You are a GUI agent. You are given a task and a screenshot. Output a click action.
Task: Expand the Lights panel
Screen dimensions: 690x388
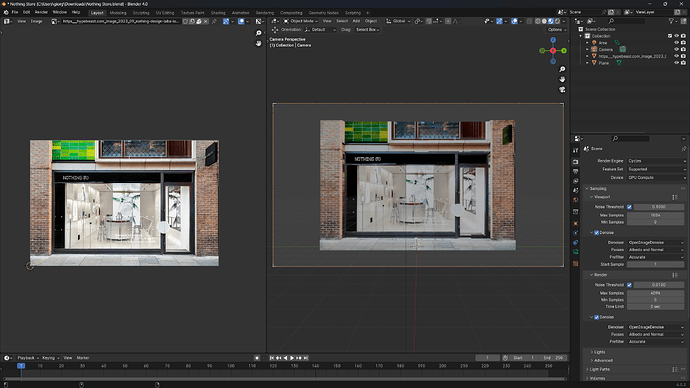tap(599, 352)
